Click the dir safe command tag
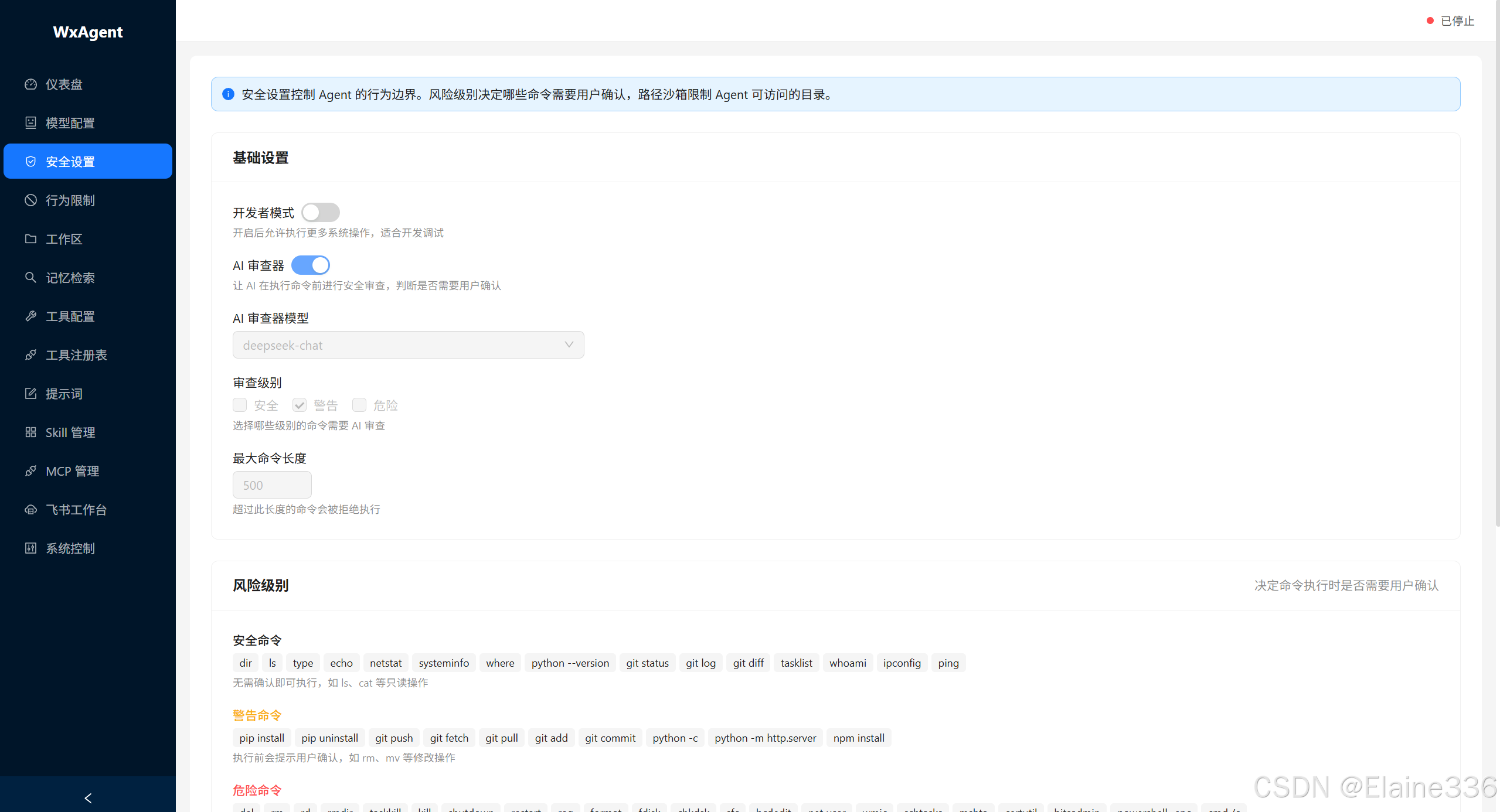 [x=246, y=663]
